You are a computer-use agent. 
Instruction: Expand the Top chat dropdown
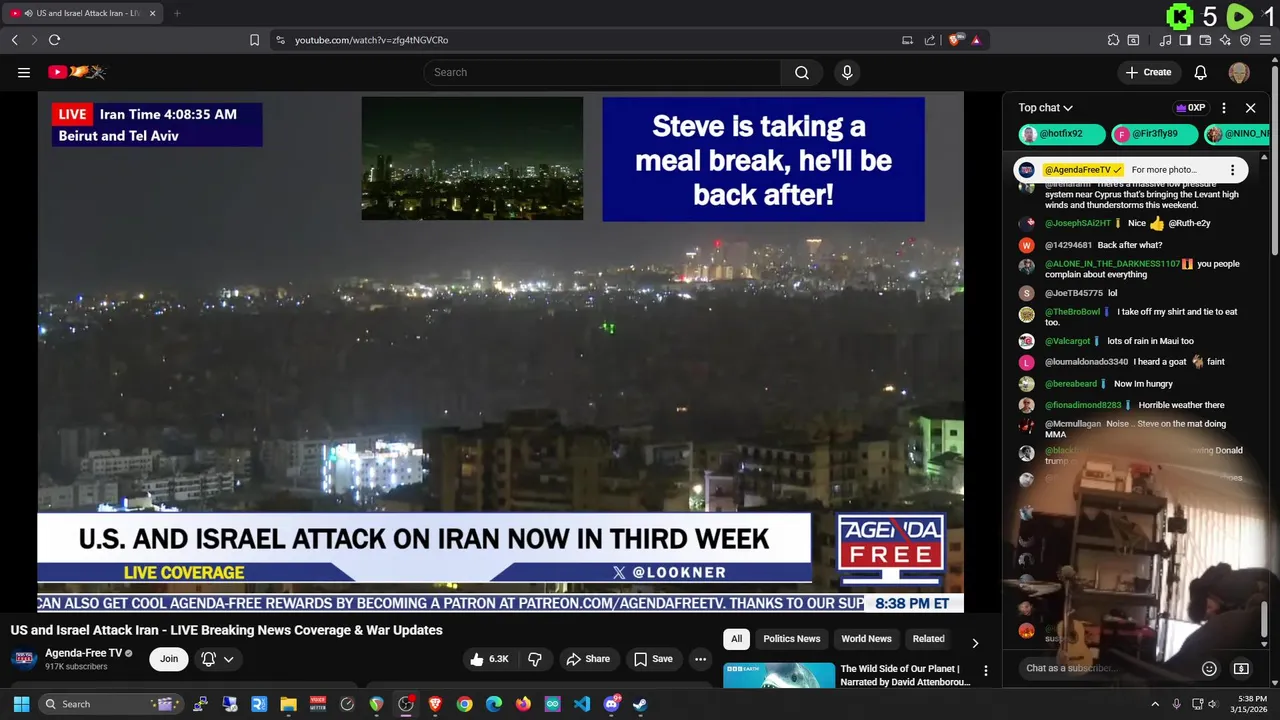[1045, 108]
